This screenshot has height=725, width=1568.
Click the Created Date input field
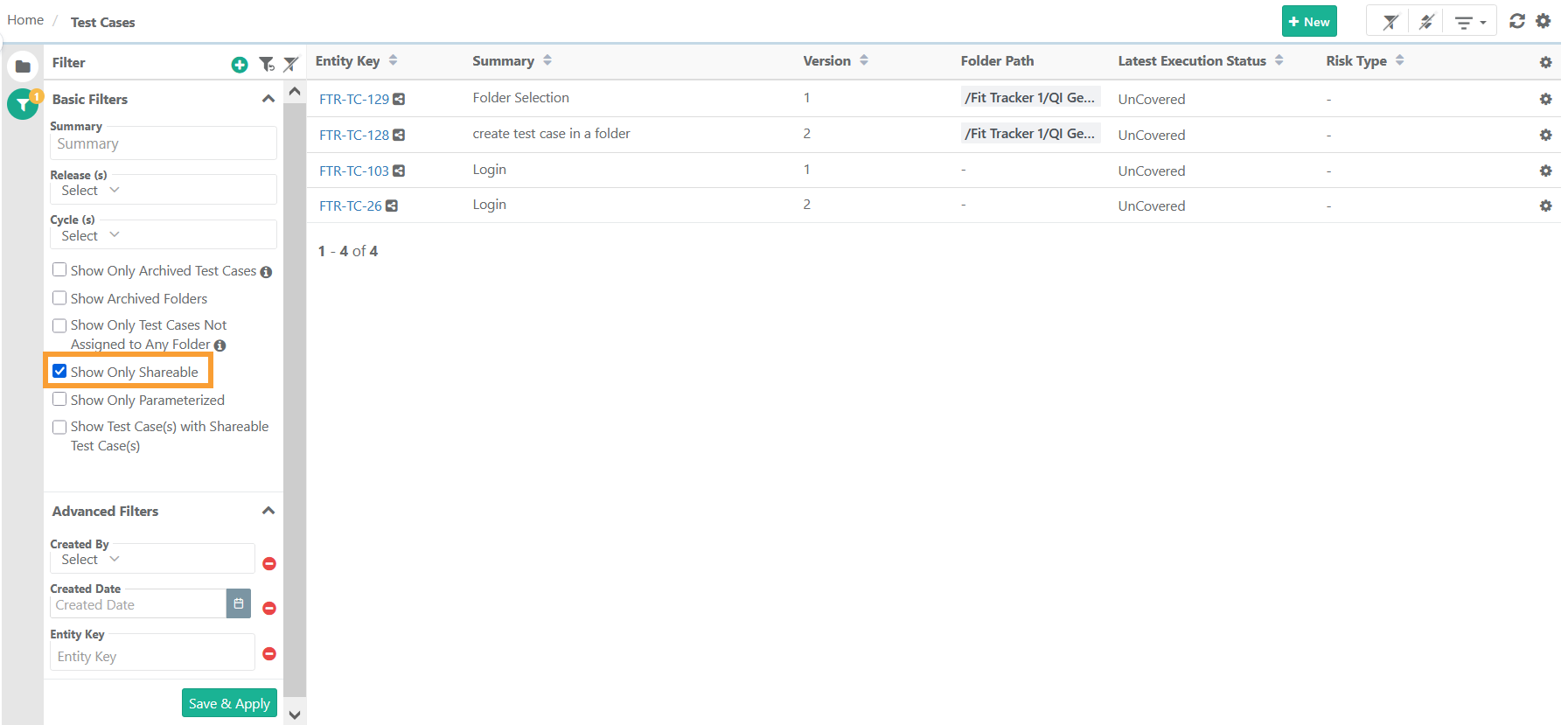point(138,604)
